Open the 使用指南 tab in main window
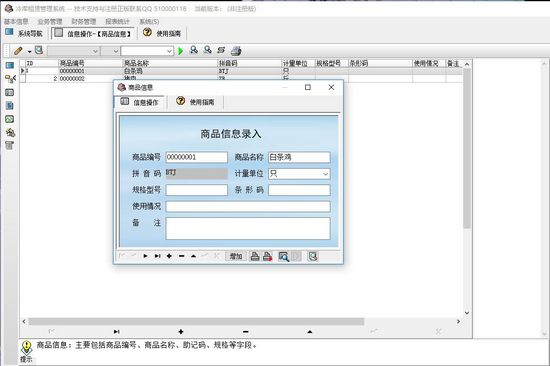The height and width of the screenshot is (366, 550). coord(162,33)
